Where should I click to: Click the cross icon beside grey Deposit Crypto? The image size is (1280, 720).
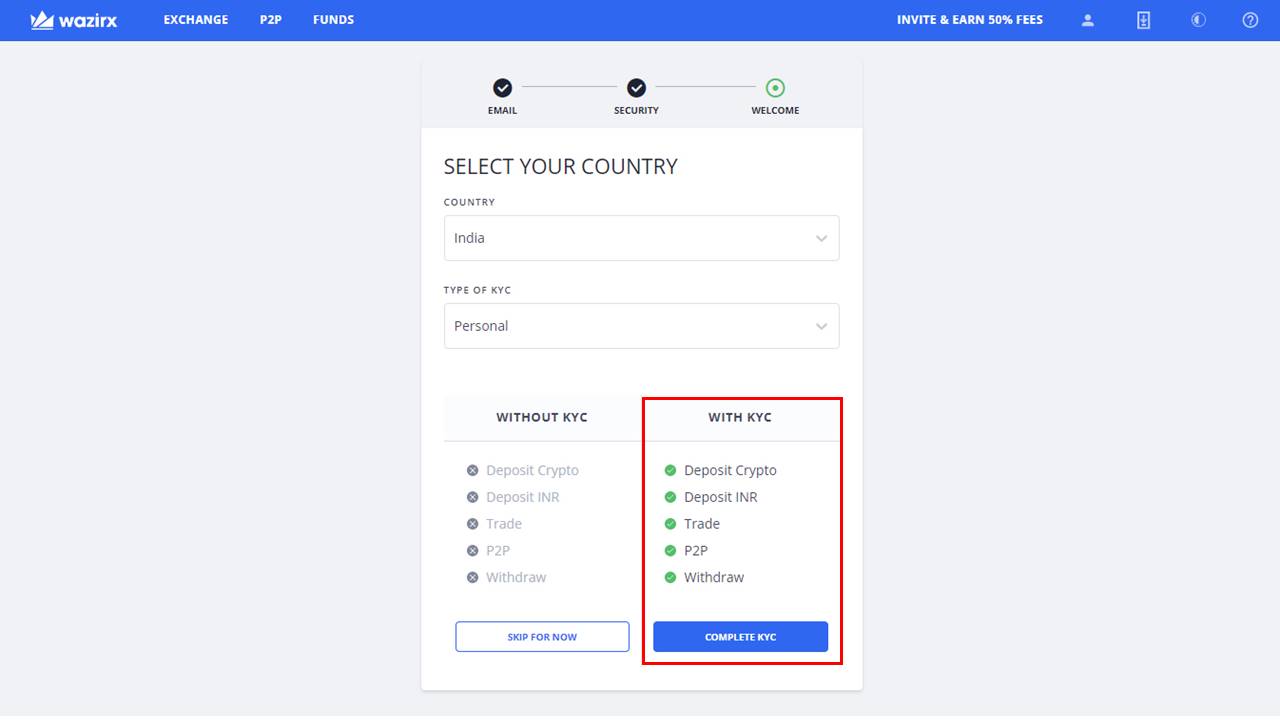tap(472, 470)
